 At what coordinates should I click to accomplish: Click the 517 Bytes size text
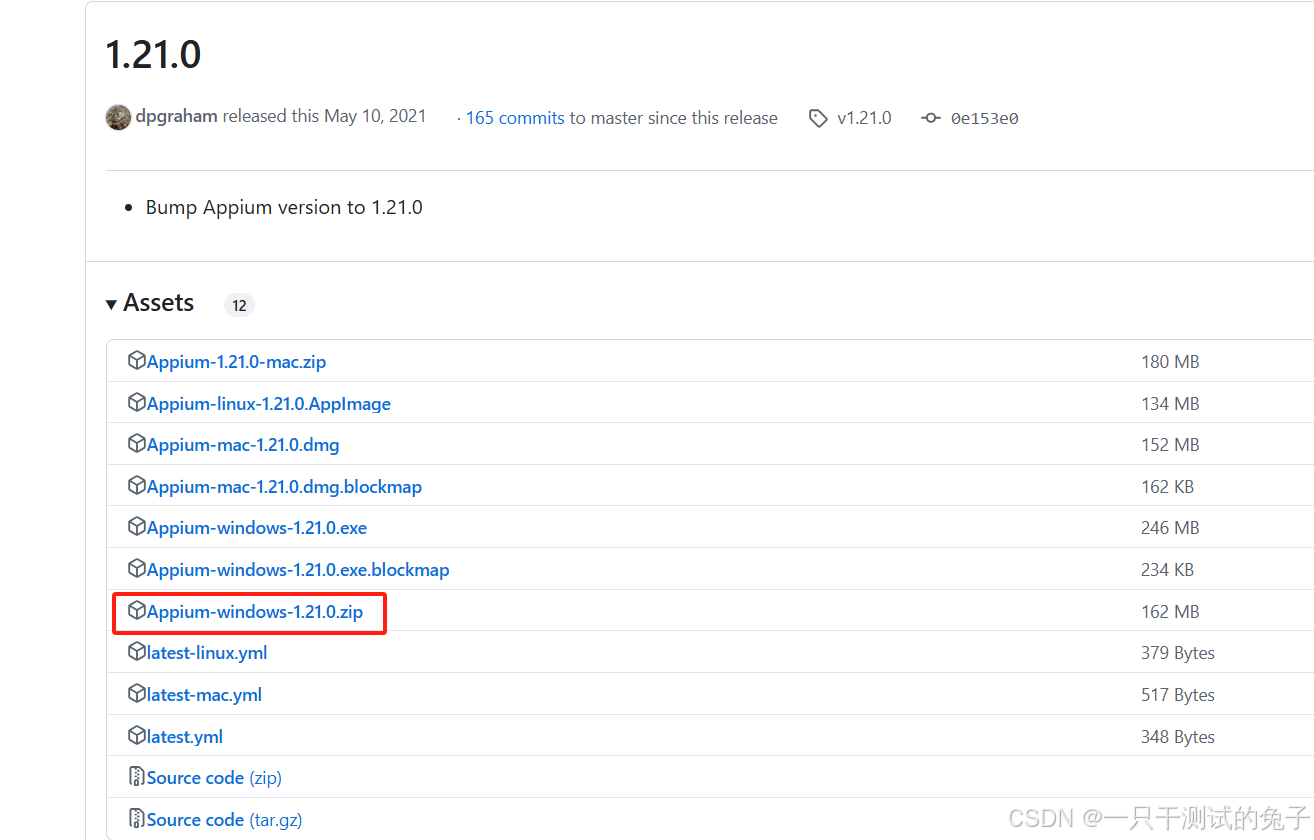click(1178, 695)
